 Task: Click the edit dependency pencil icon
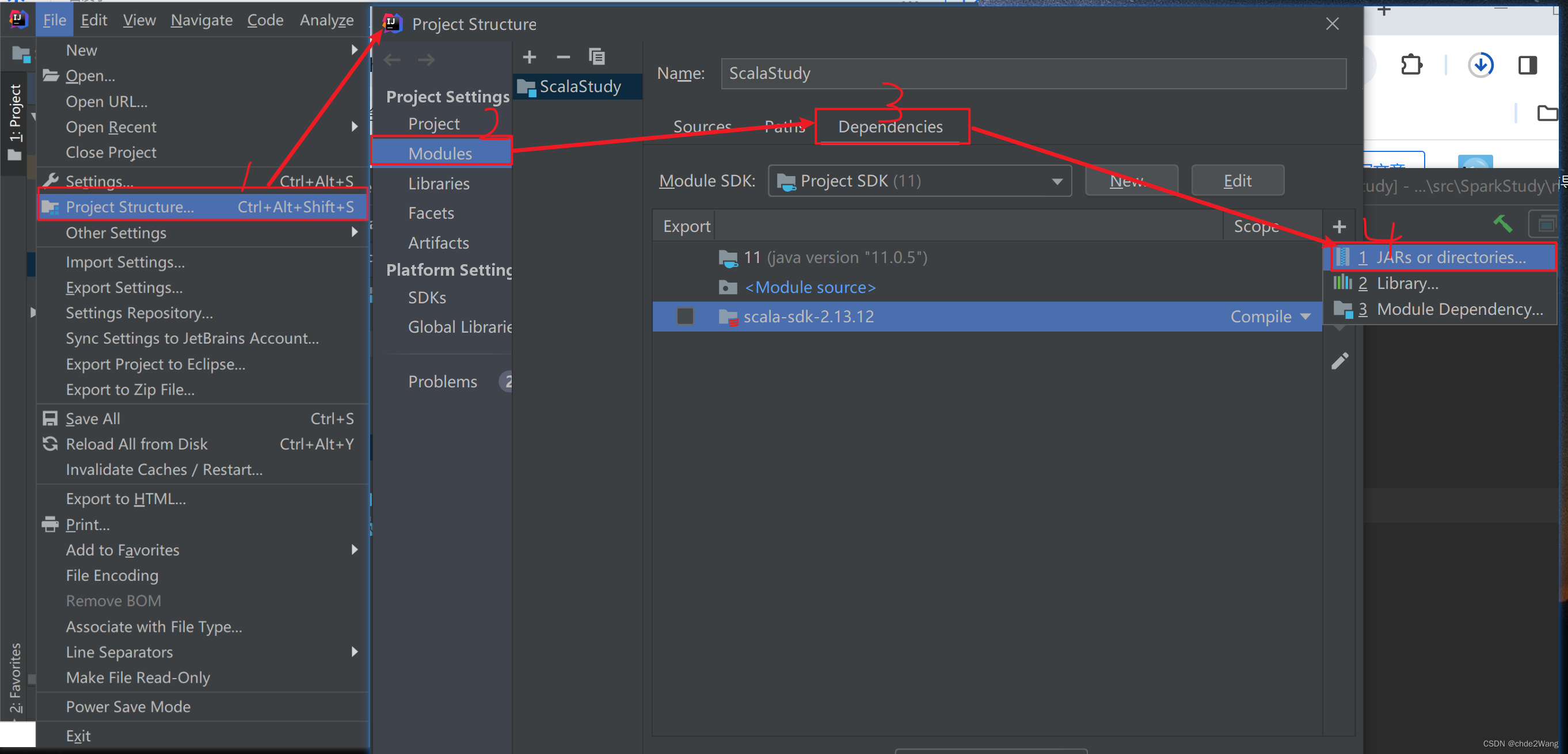tap(1339, 361)
